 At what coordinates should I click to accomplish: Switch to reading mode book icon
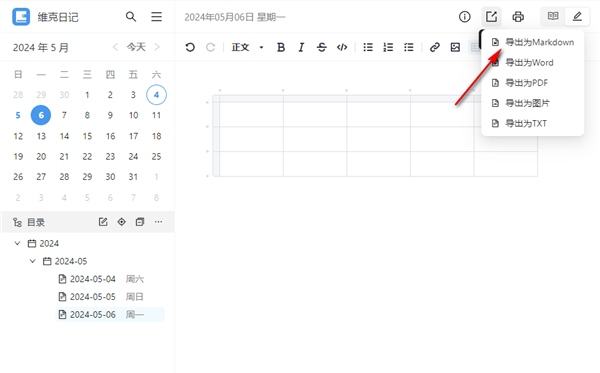click(x=553, y=16)
